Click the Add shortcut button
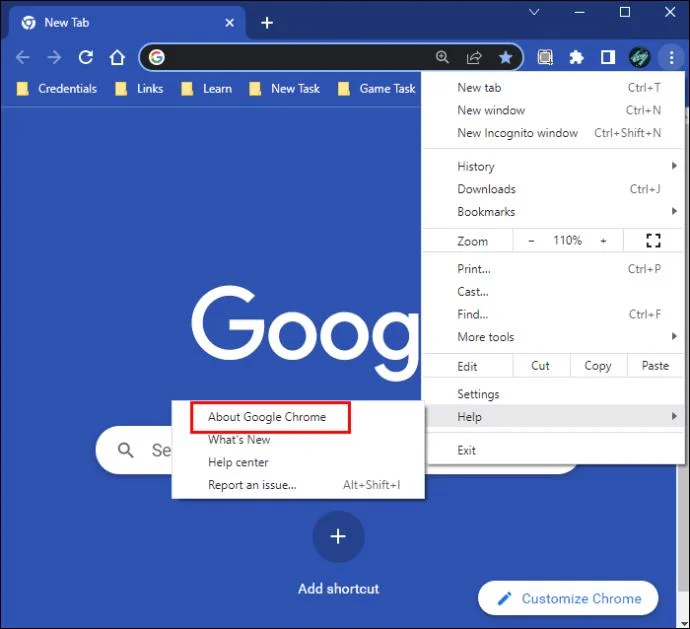Image resolution: width=690 pixels, height=629 pixels. pyautogui.click(x=338, y=537)
